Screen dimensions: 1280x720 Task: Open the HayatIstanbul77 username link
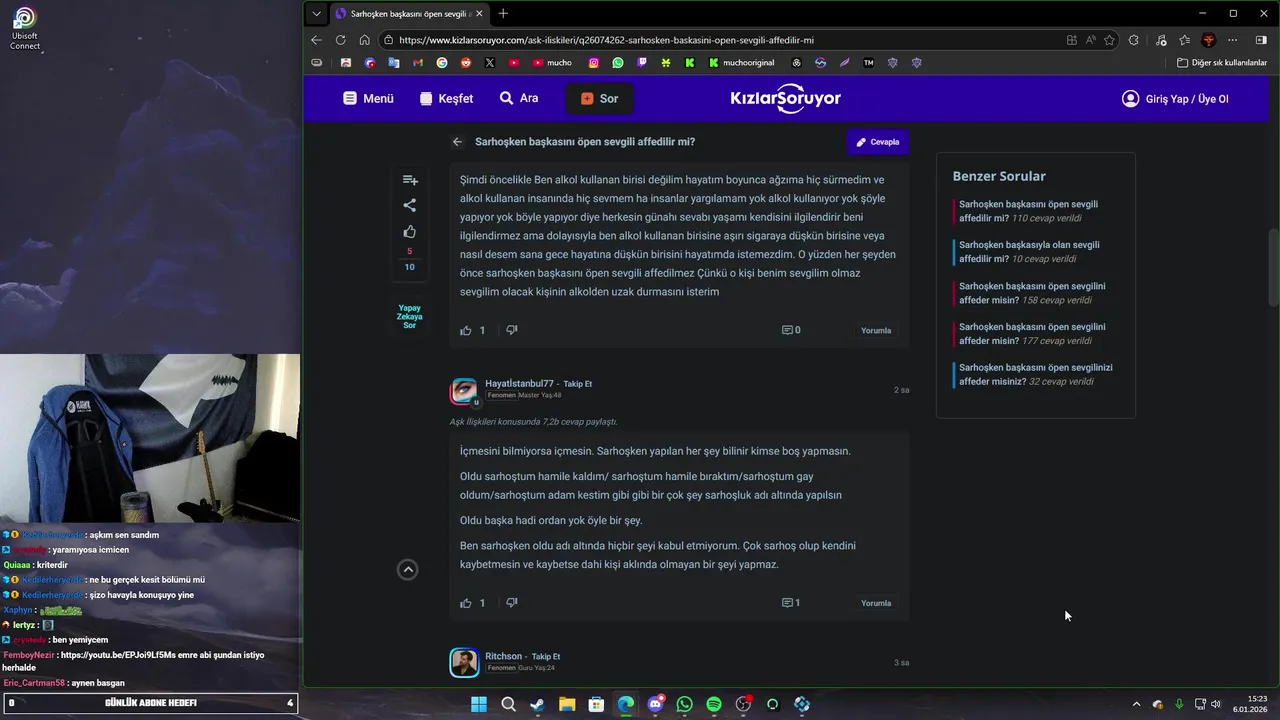click(x=519, y=384)
